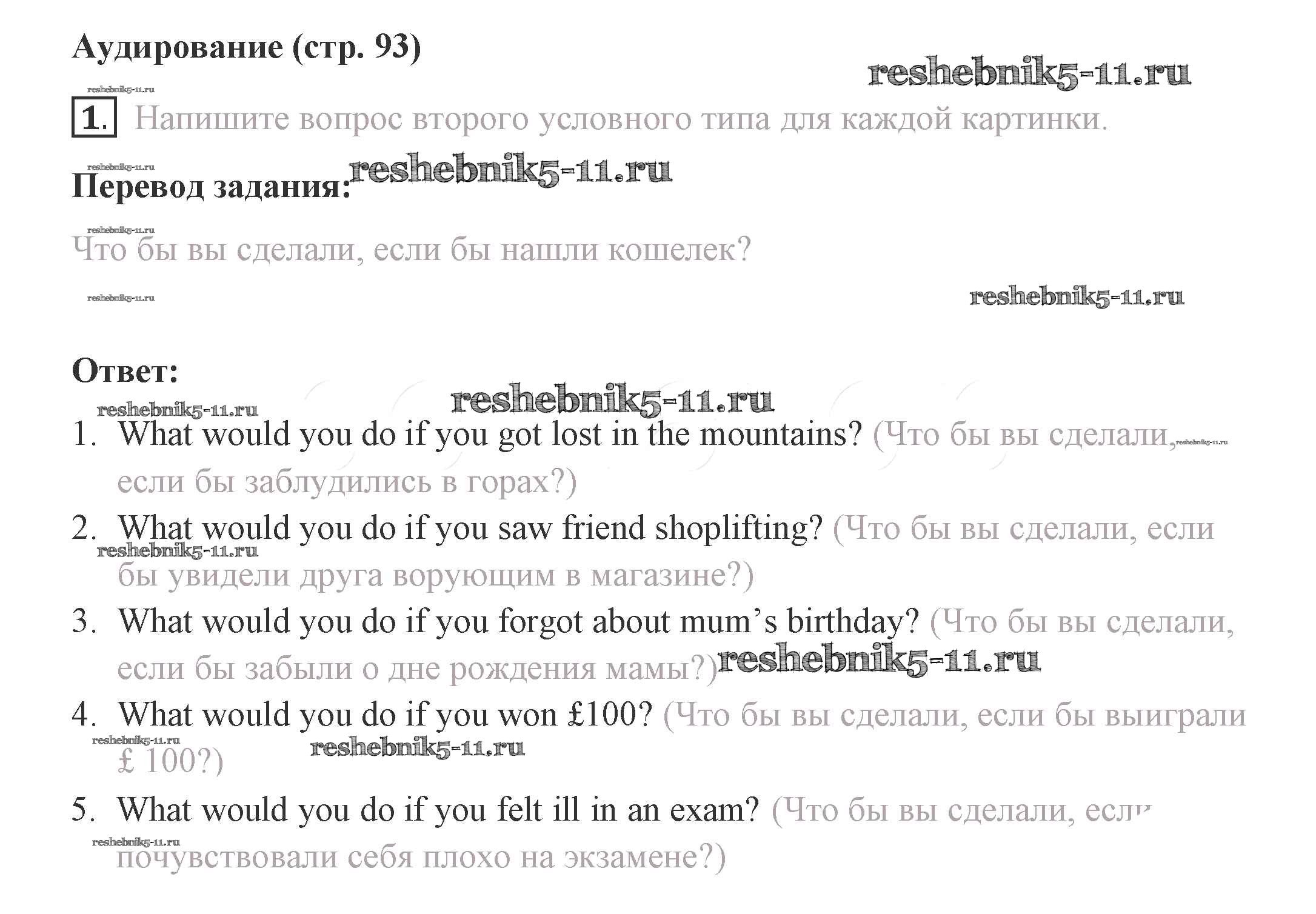Screen dimensions: 1316x914
Task: Open the watermark after "рождения мамы?)"
Action: click(x=878, y=660)
